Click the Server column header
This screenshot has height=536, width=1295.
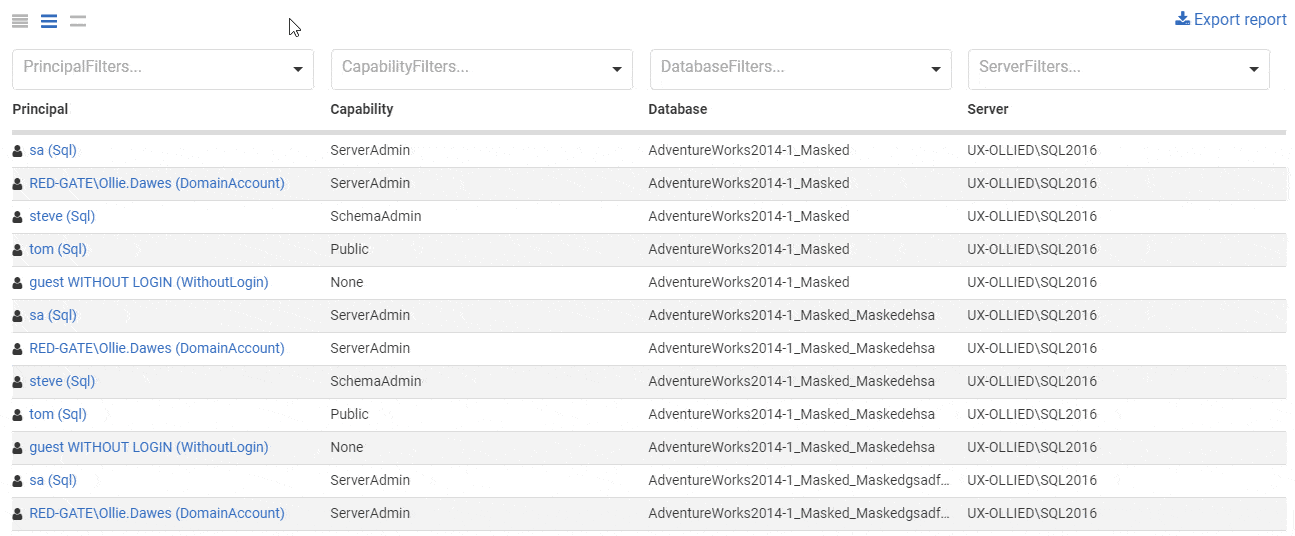pyautogui.click(x=988, y=109)
